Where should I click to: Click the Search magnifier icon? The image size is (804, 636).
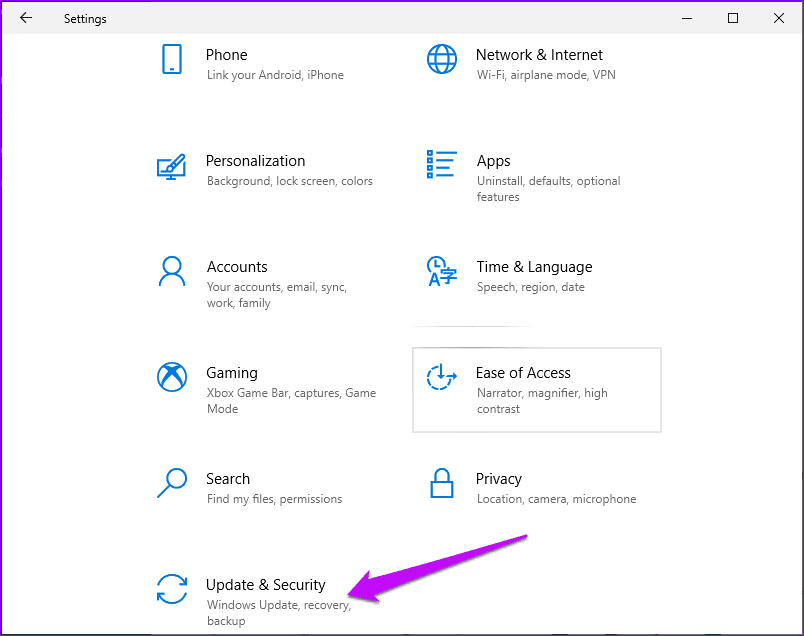172,483
